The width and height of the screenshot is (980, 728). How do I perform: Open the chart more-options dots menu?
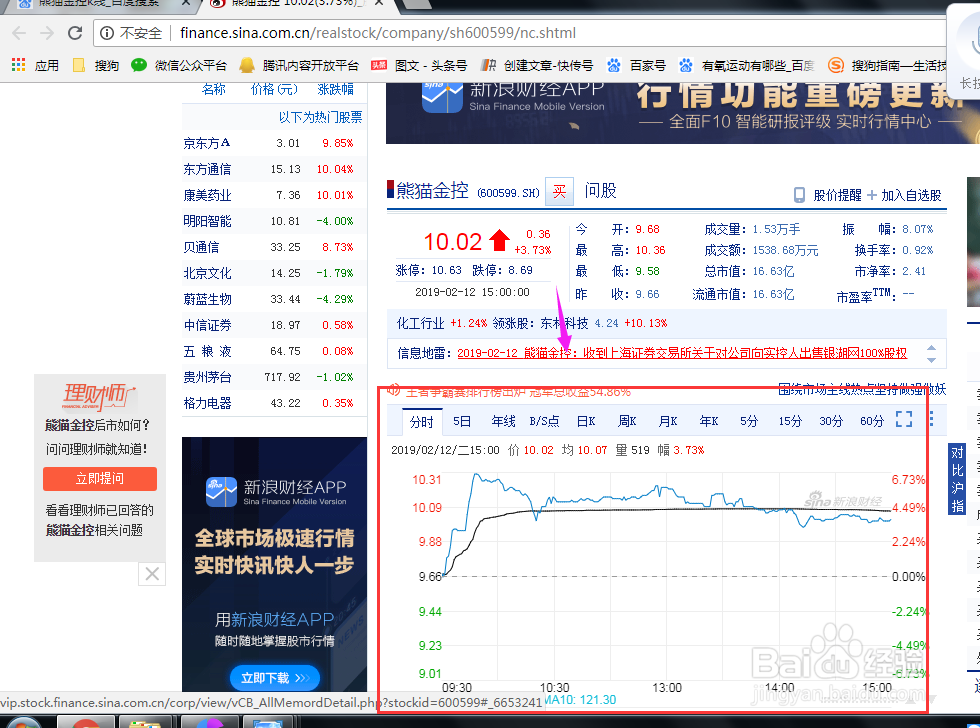coord(931,419)
